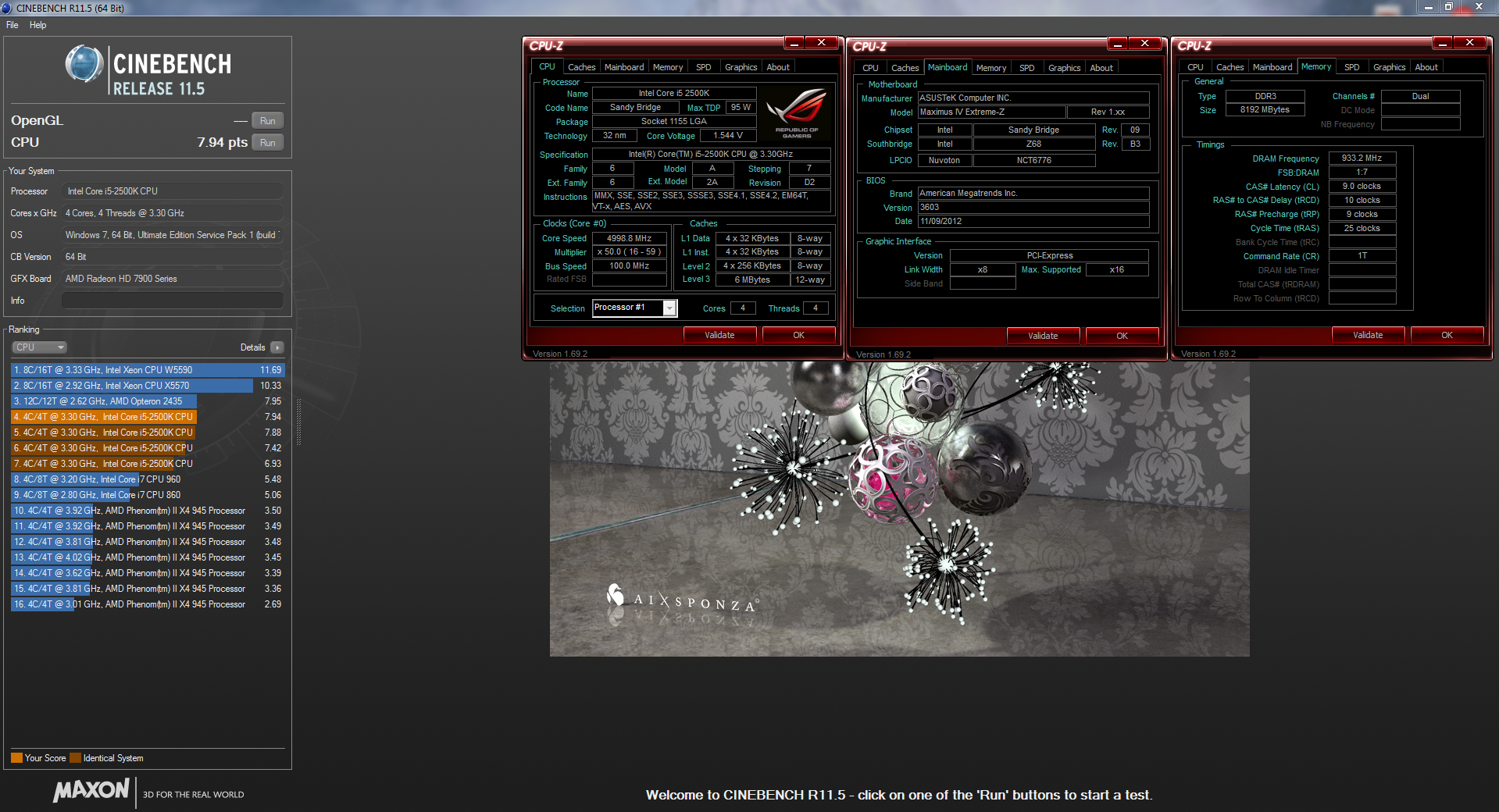
Task: Click Validate in first CPU-Z window
Action: [x=719, y=335]
